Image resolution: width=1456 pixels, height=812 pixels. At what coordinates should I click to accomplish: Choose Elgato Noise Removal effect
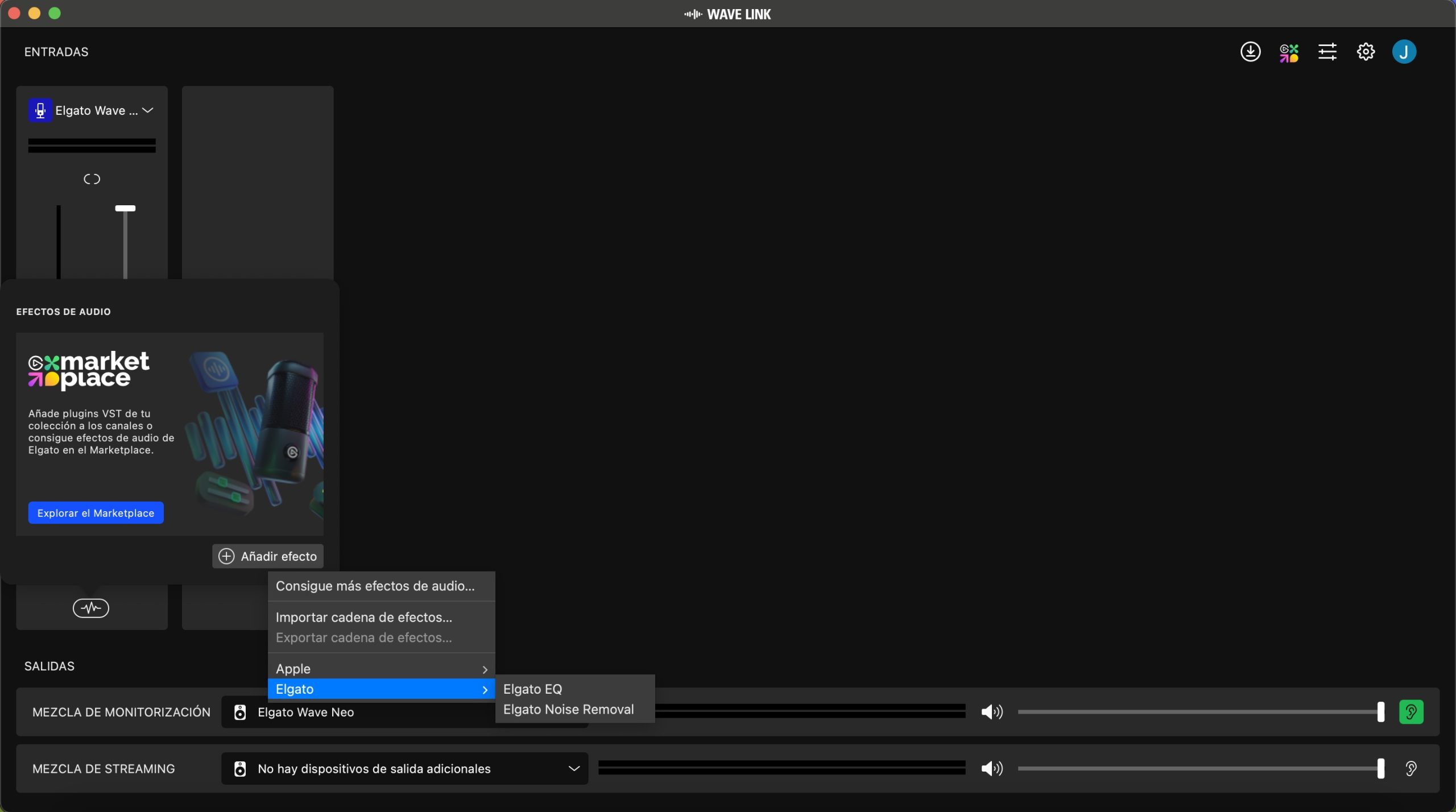(x=574, y=709)
